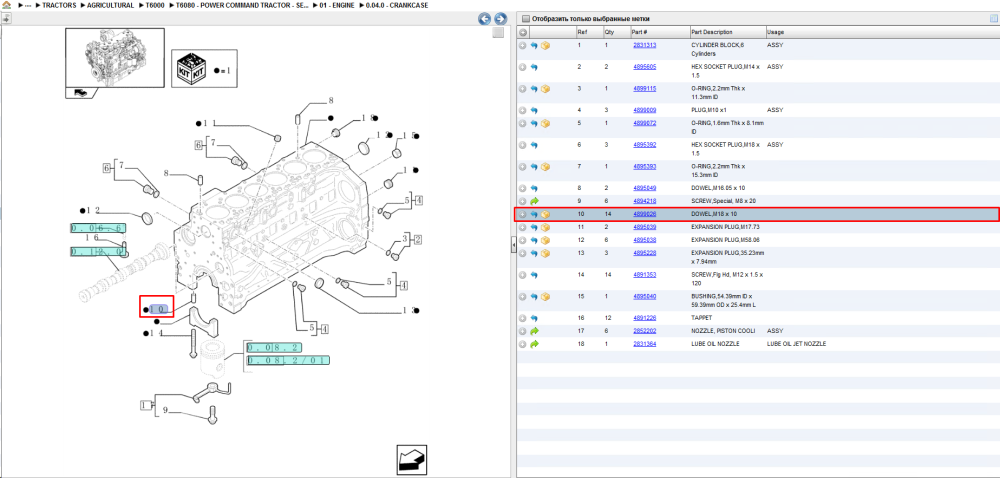Screen dimensions: 1000x478
Task: Sort by the Part # column header
Action: pos(640,32)
